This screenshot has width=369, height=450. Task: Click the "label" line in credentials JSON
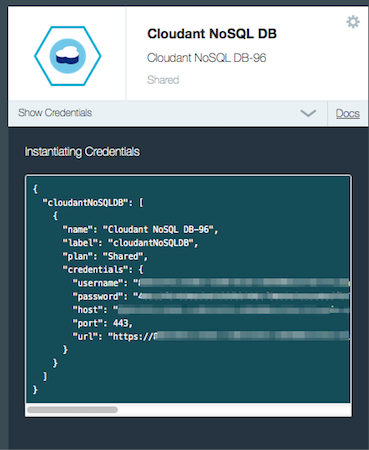click(130, 243)
